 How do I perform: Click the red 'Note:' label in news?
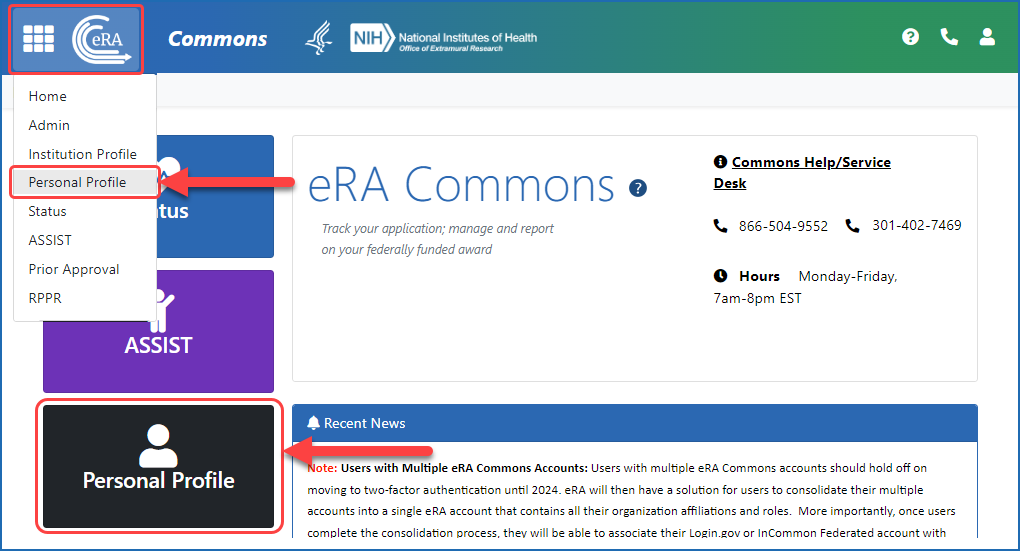tap(322, 468)
